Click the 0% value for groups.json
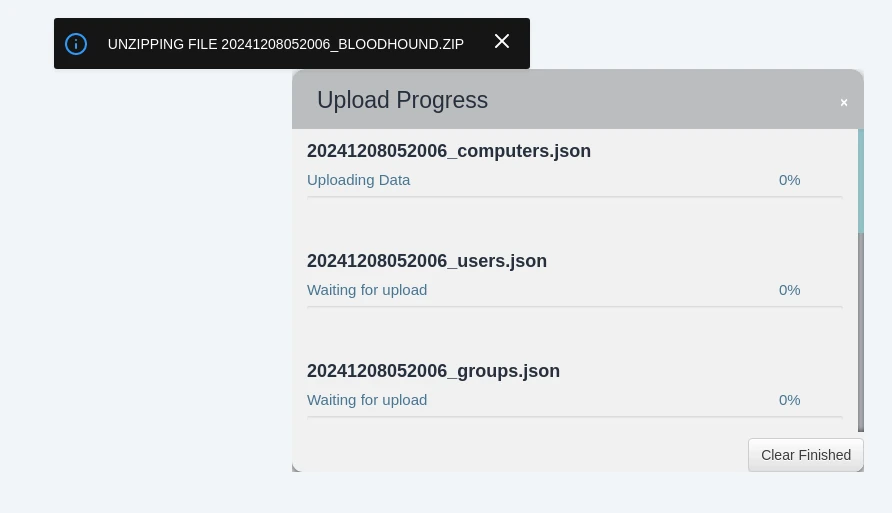The image size is (892, 513). [789, 400]
